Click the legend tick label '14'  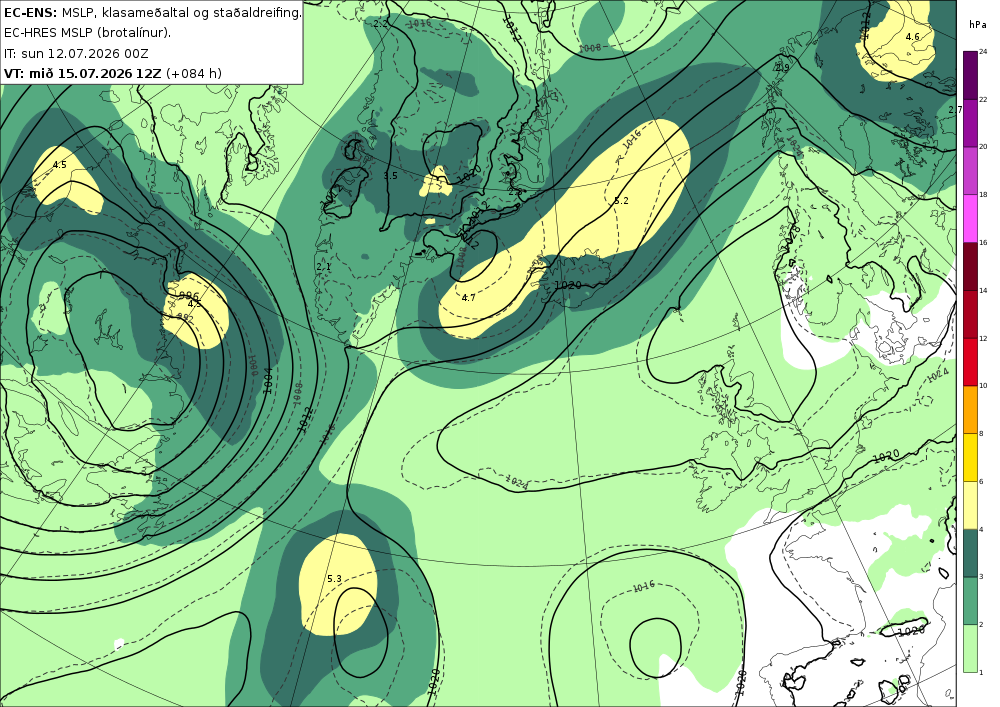coord(983,290)
